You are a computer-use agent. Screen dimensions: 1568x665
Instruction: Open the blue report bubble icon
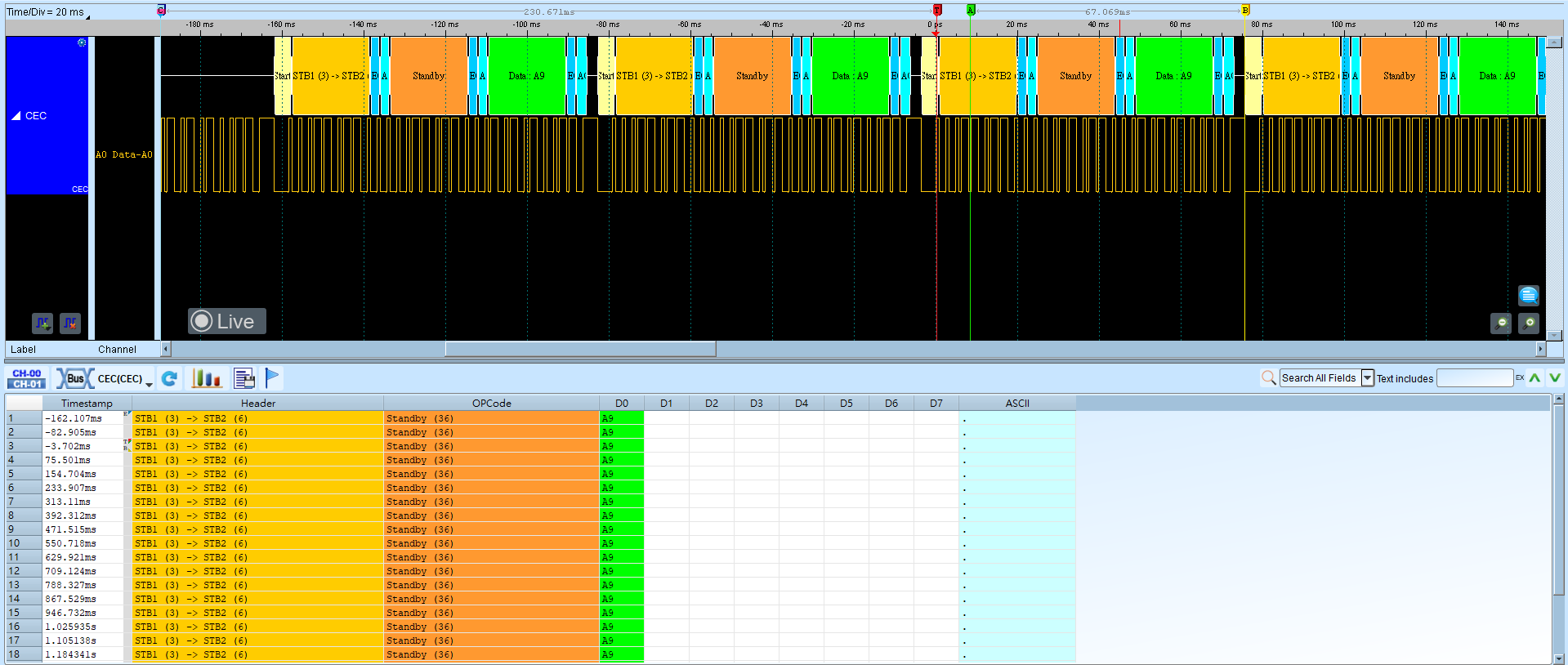coord(1528,295)
